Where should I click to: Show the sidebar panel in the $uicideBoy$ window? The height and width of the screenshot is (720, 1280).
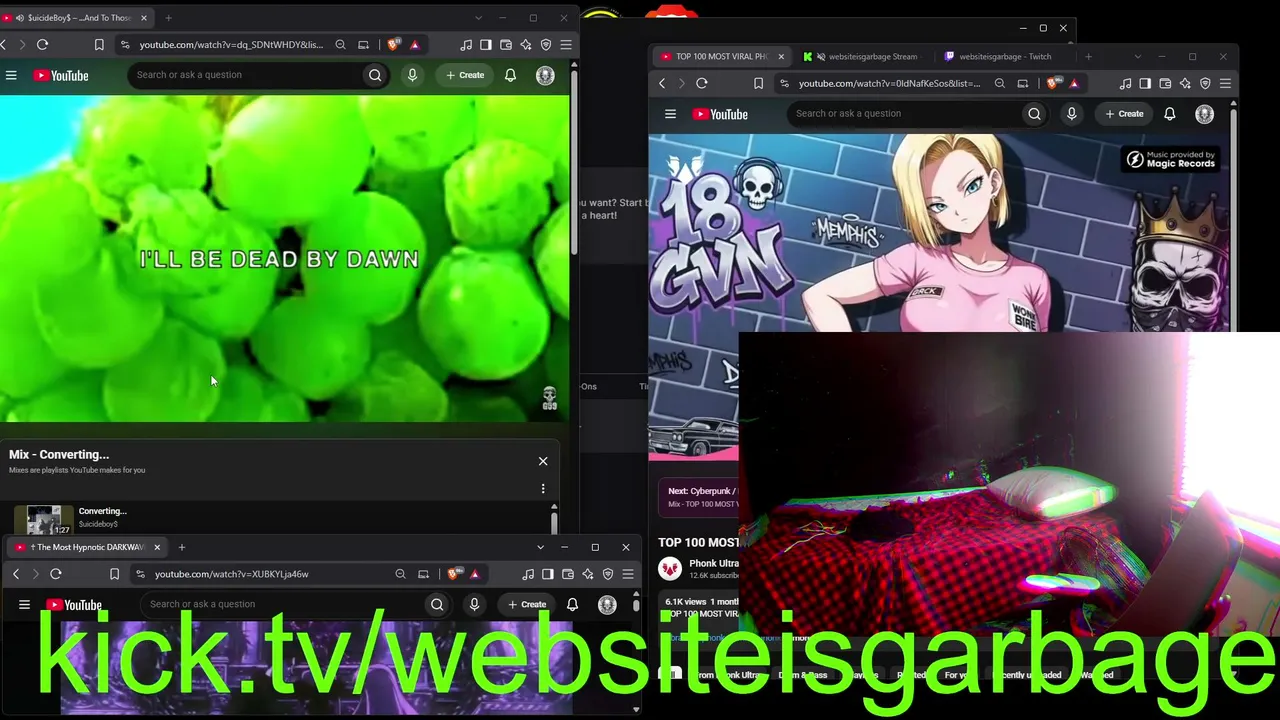pyautogui.click(x=486, y=45)
